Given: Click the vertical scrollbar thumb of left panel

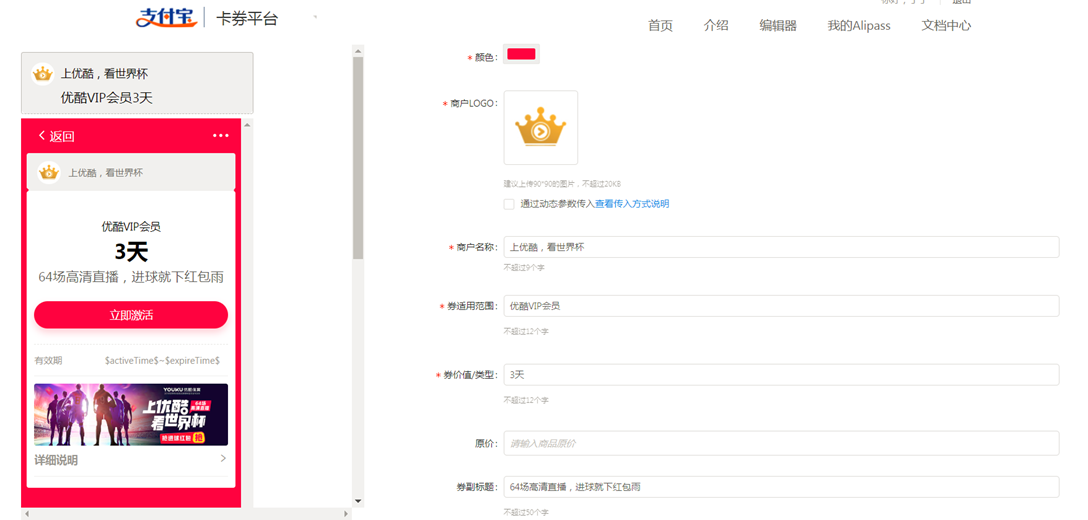Looking at the screenshot, I should pyautogui.click(x=358, y=158).
